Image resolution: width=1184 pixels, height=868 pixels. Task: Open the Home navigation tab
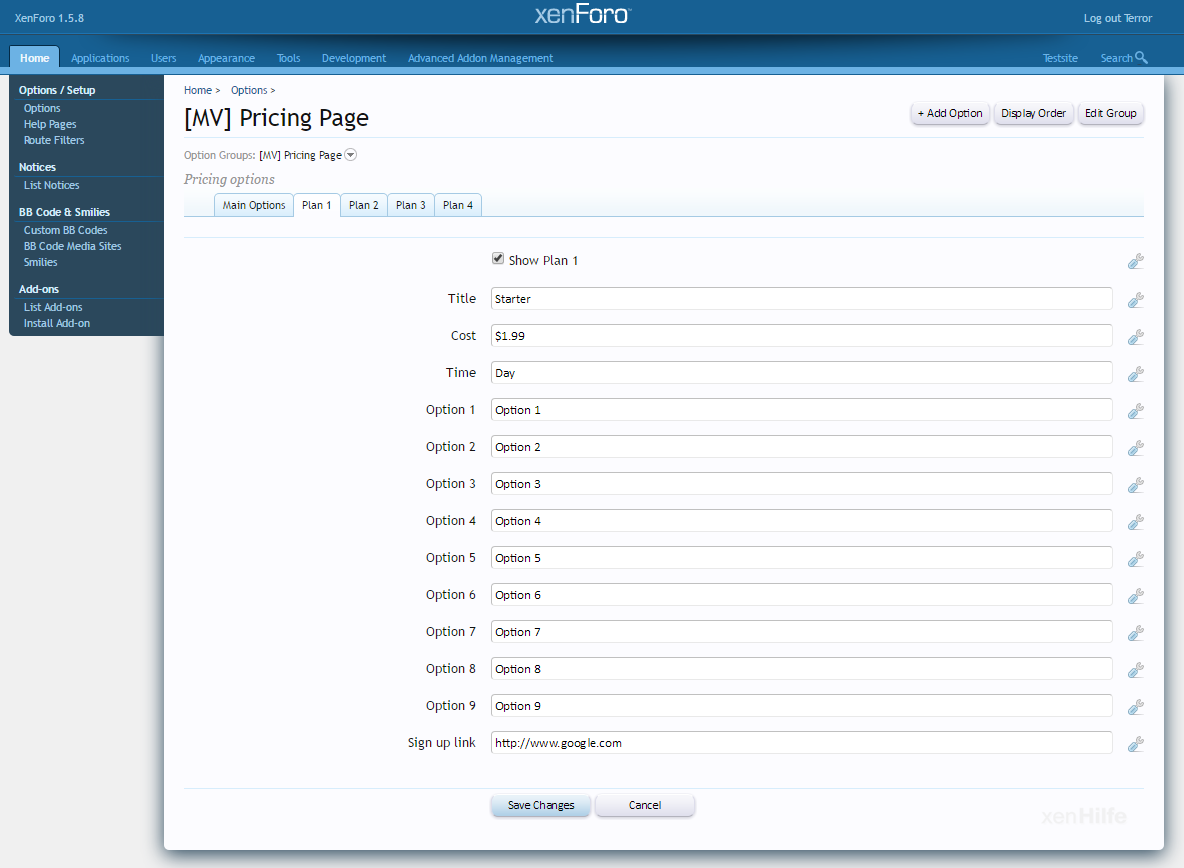pyautogui.click(x=35, y=58)
